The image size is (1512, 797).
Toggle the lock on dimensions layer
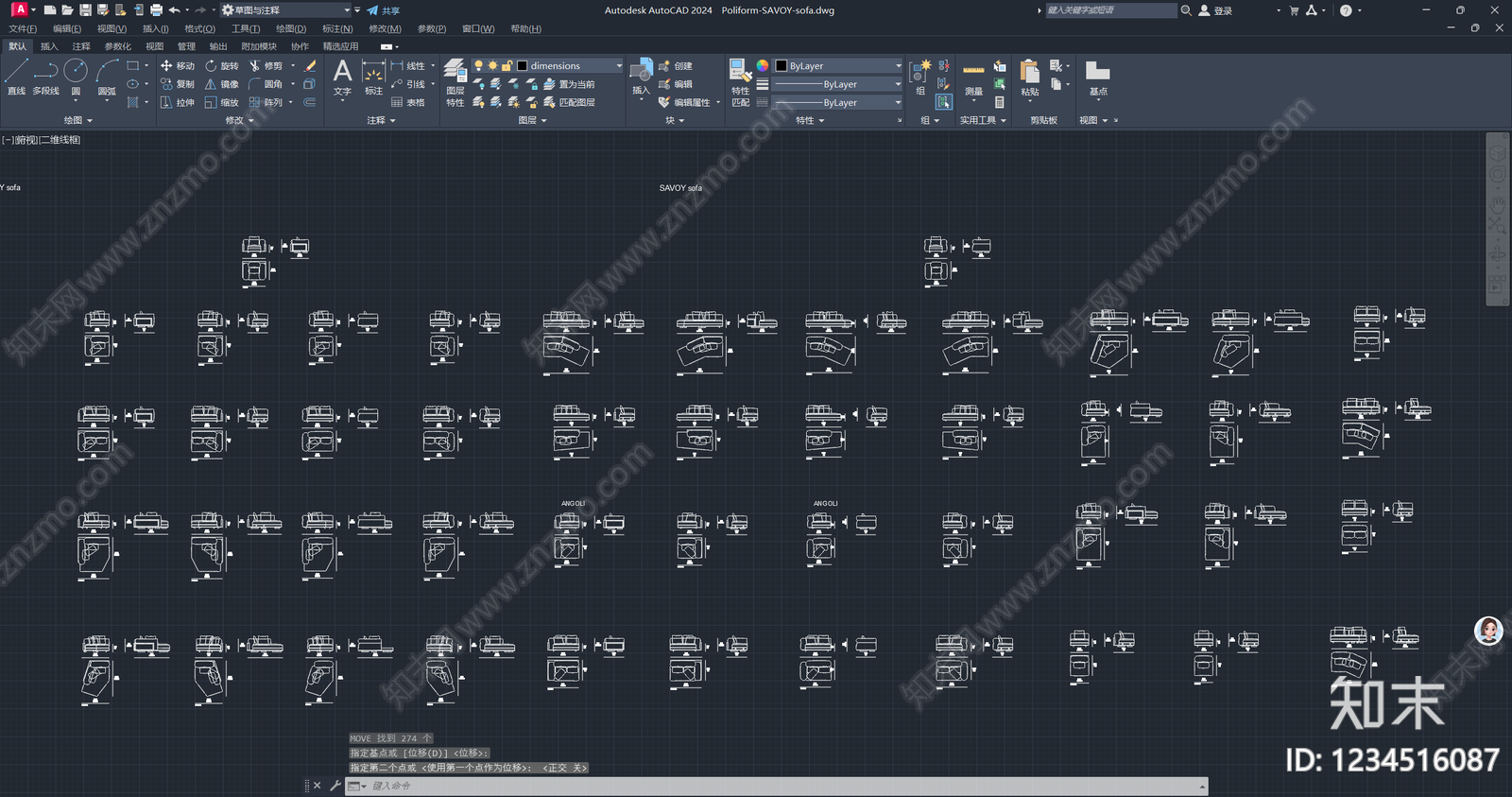pos(507,66)
